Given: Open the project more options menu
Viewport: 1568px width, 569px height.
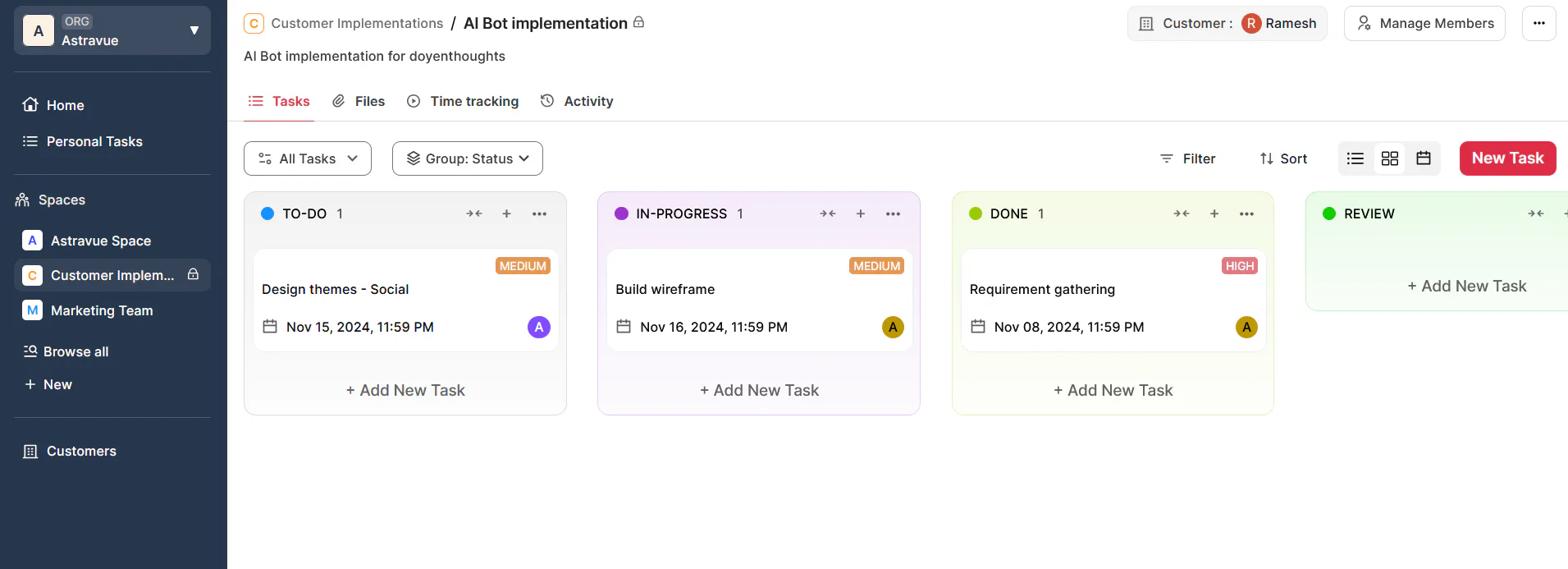Looking at the screenshot, I should coord(1539,23).
